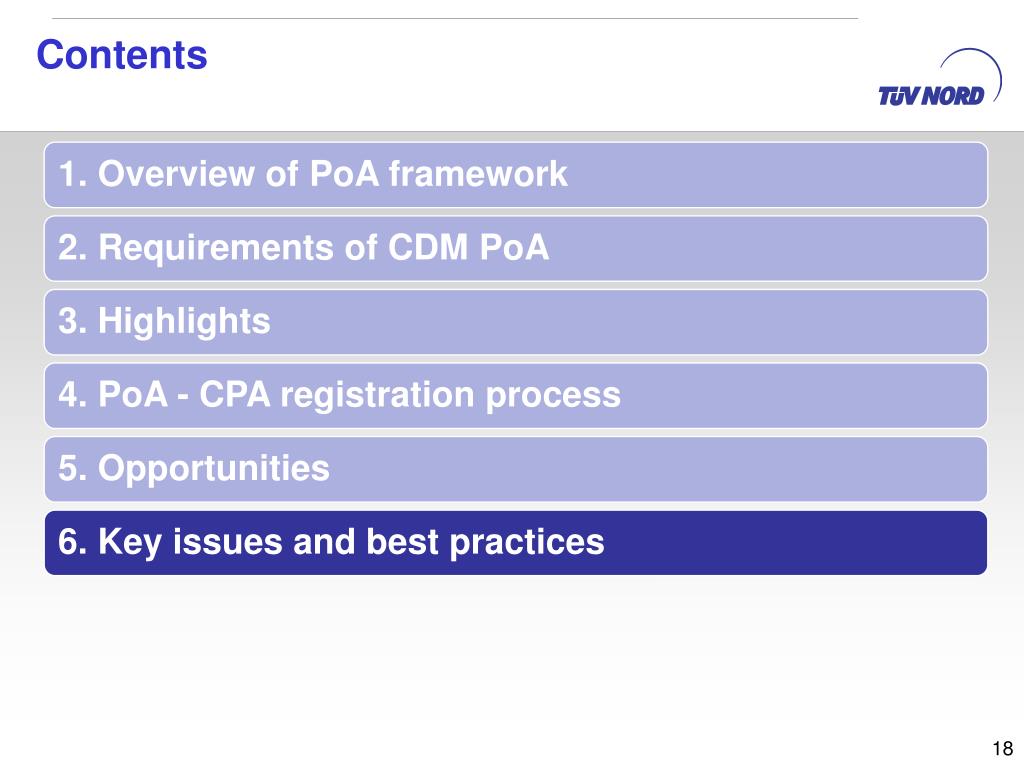Image resolution: width=1024 pixels, height=768 pixels.
Task: Click the Contents slide title
Action: (122, 55)
